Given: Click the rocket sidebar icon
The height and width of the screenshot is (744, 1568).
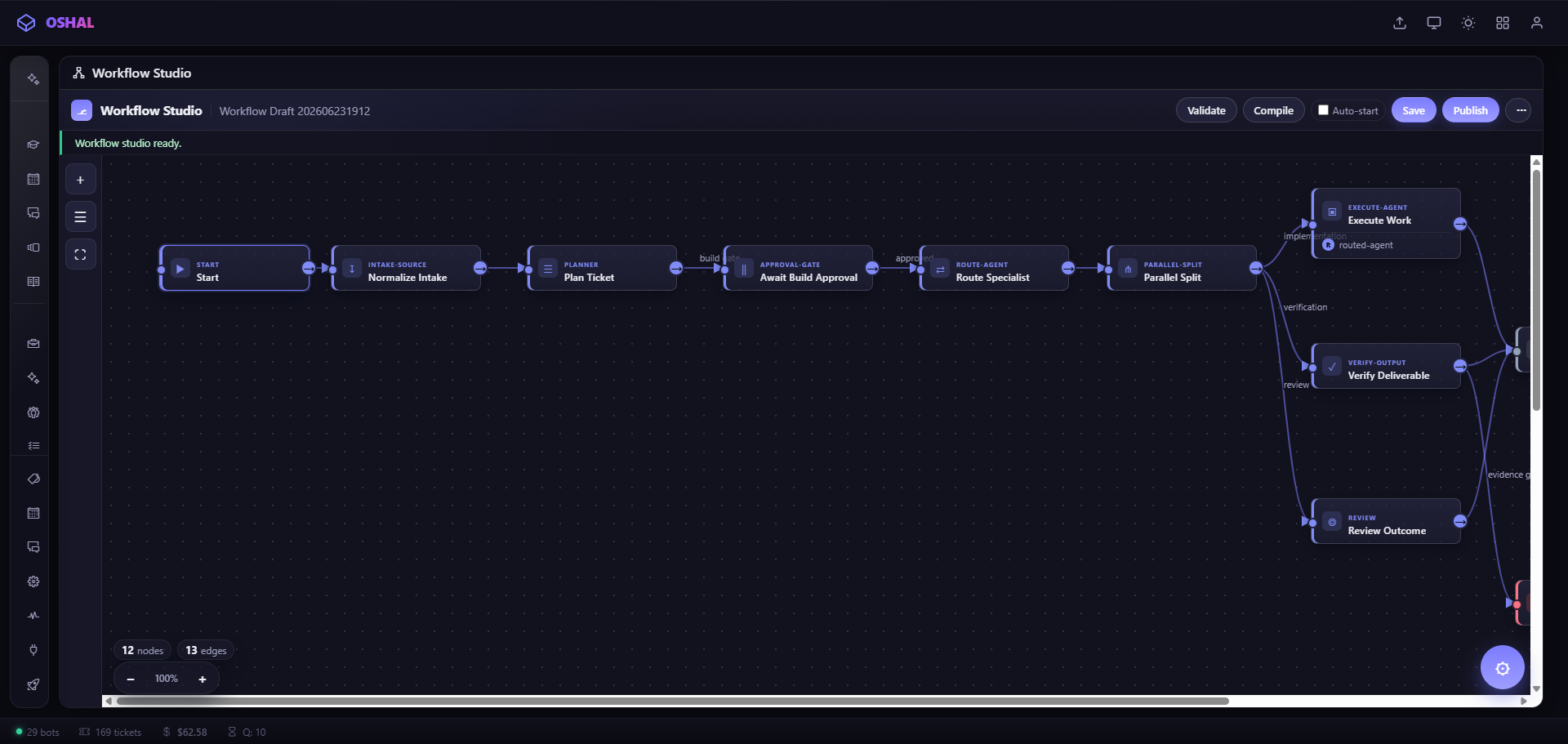Looking at the screenshot, I should click(x=33, y=684).
